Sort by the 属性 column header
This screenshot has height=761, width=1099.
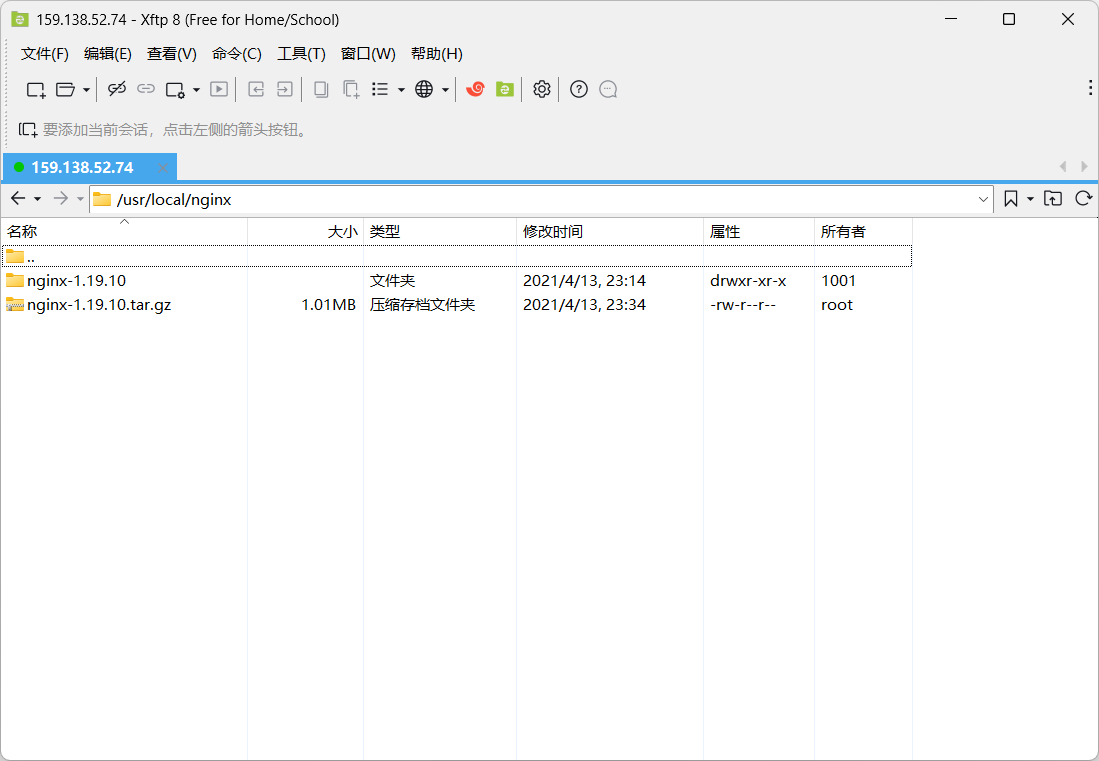point(759,231)
